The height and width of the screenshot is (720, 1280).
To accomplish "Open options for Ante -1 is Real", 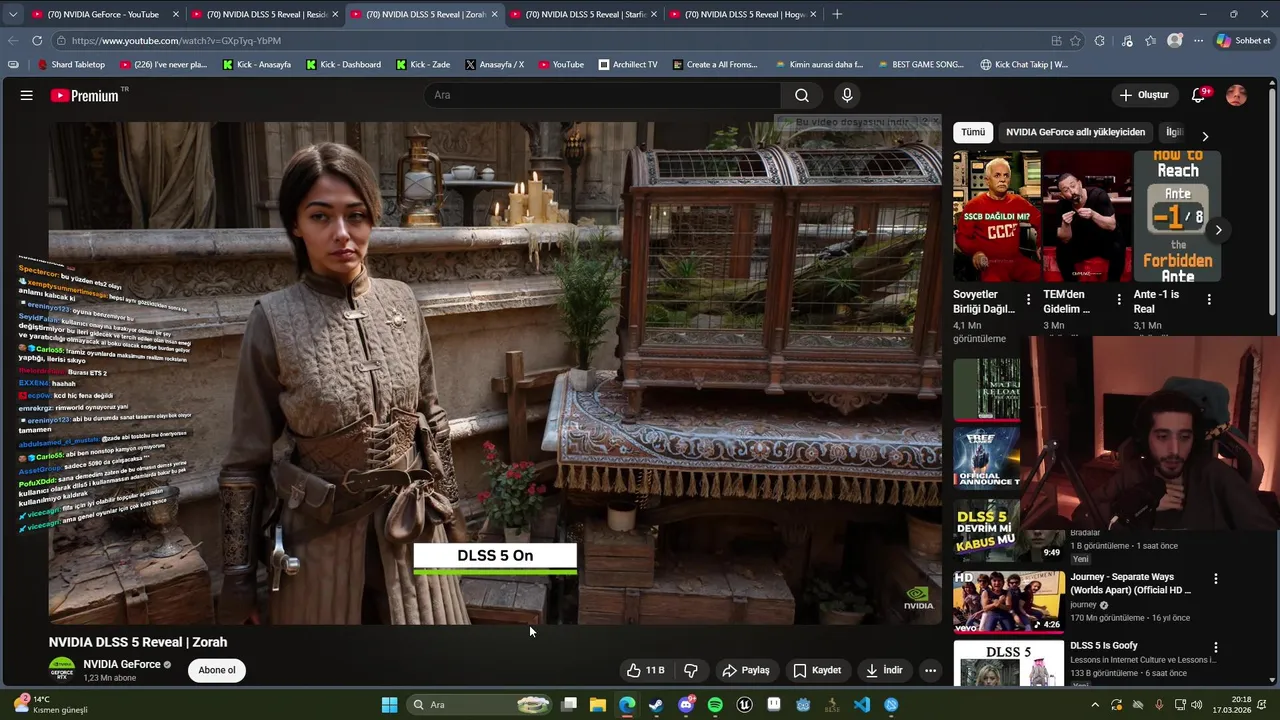I will coord(1208,299).
